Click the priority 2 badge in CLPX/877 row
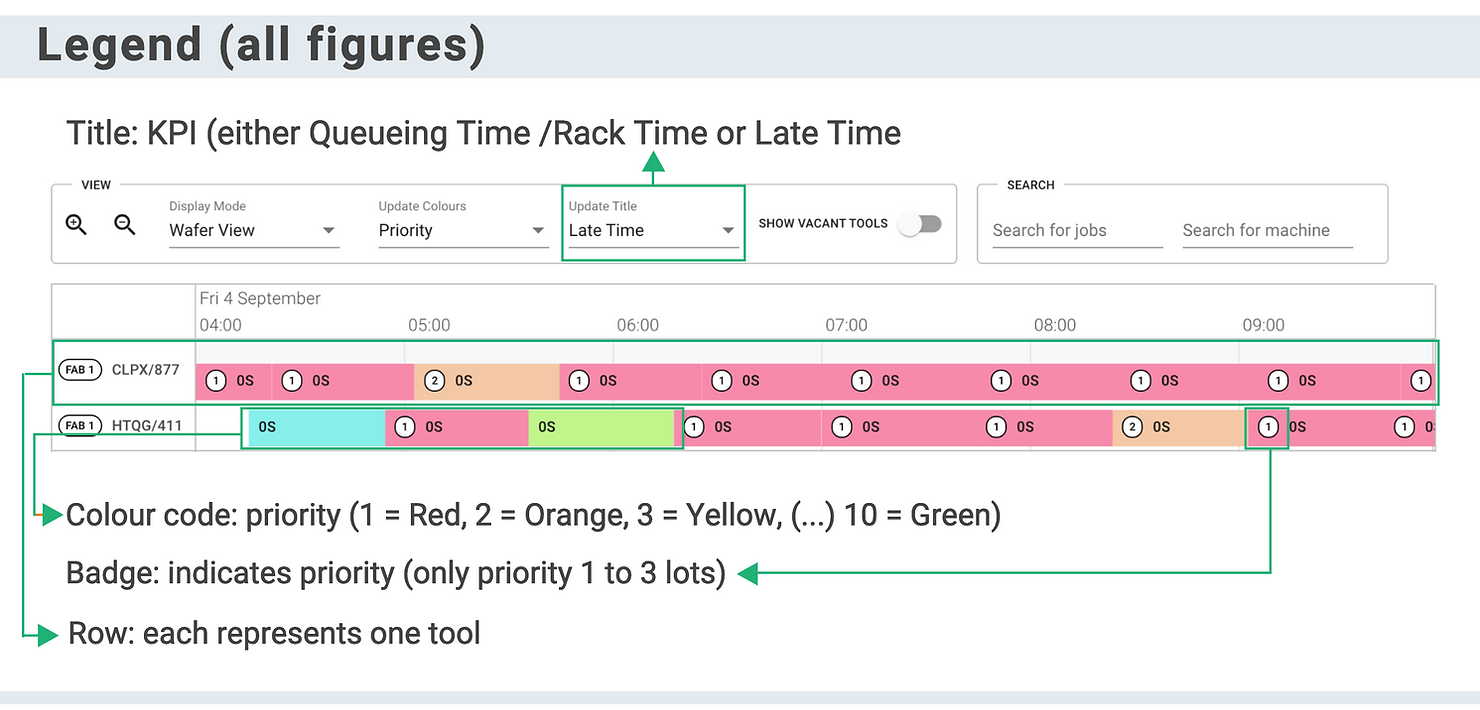This screenshot has height=710, width=1480. pos(434,381)
